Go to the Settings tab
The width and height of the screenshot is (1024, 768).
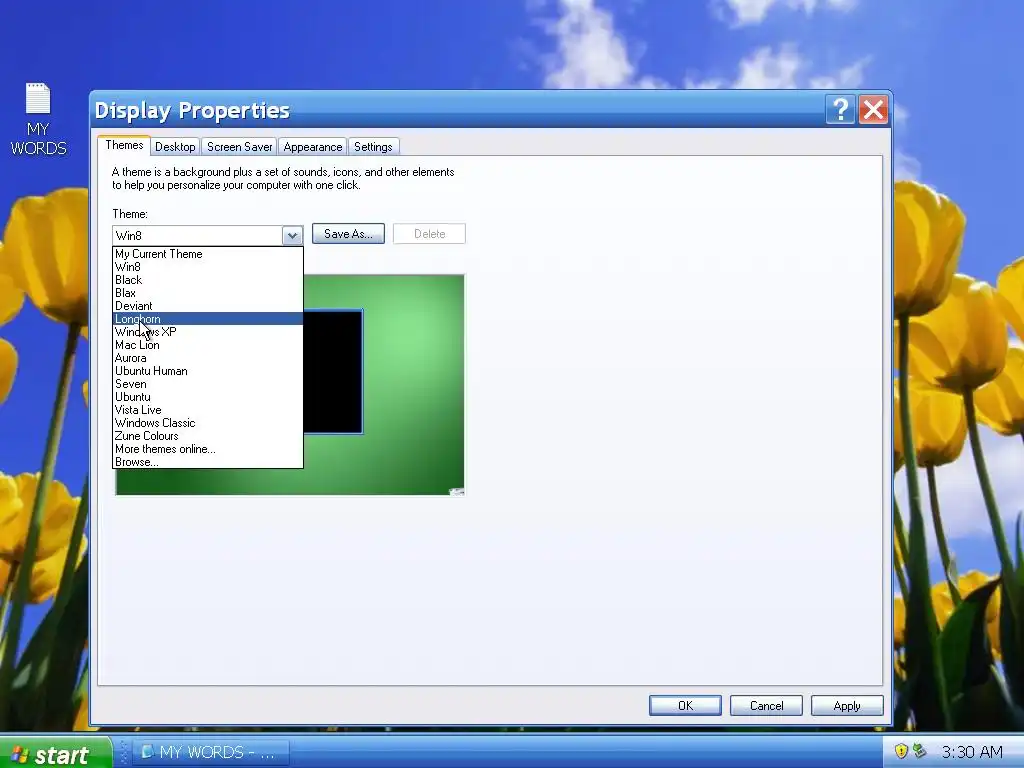373,147
